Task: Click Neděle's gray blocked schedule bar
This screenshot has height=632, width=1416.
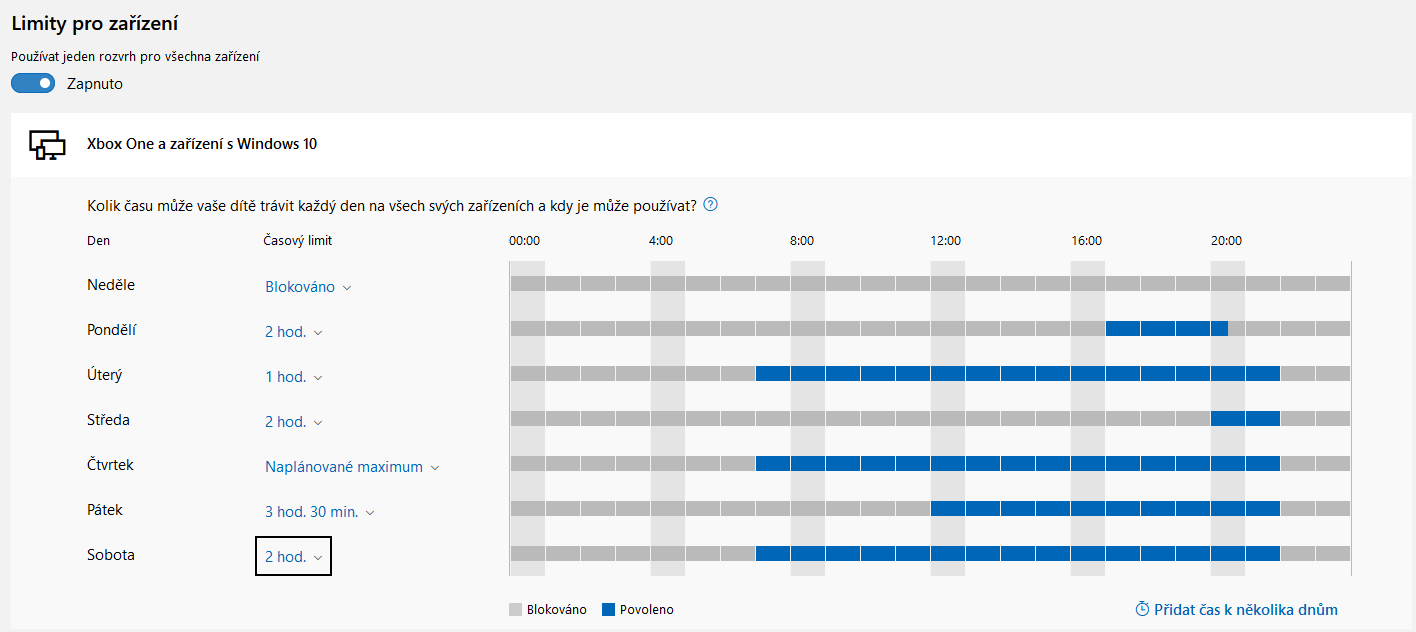Action: coord(930,283)
